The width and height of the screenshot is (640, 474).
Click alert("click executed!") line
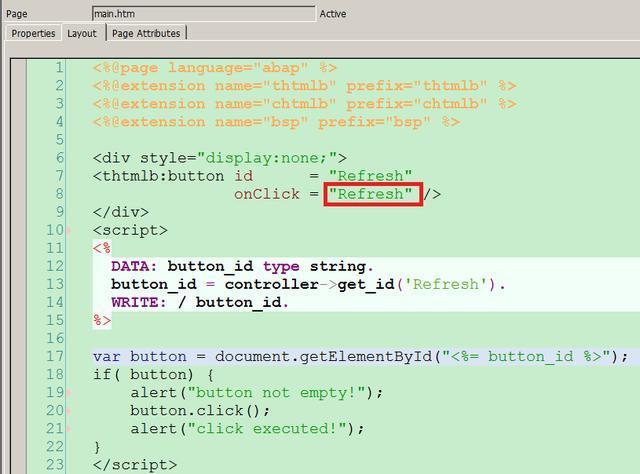tap(247, 429)
